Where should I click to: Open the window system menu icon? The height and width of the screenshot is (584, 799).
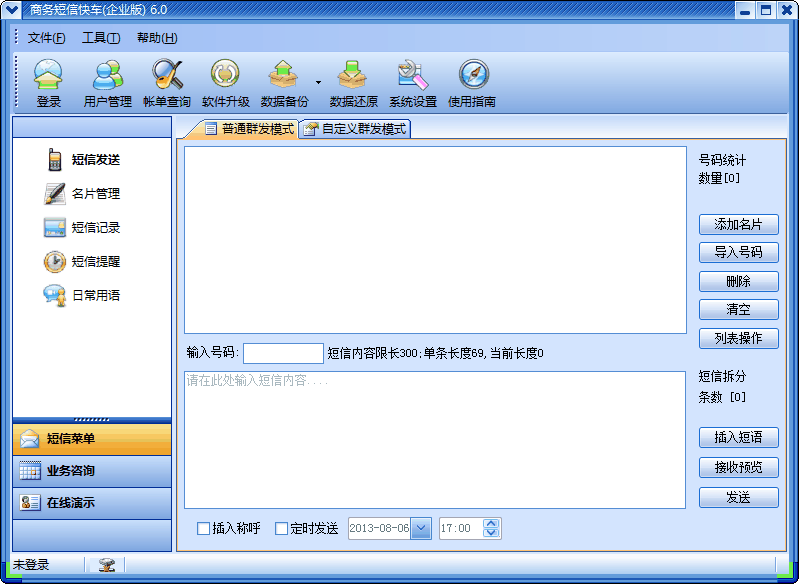click(11, 9)
